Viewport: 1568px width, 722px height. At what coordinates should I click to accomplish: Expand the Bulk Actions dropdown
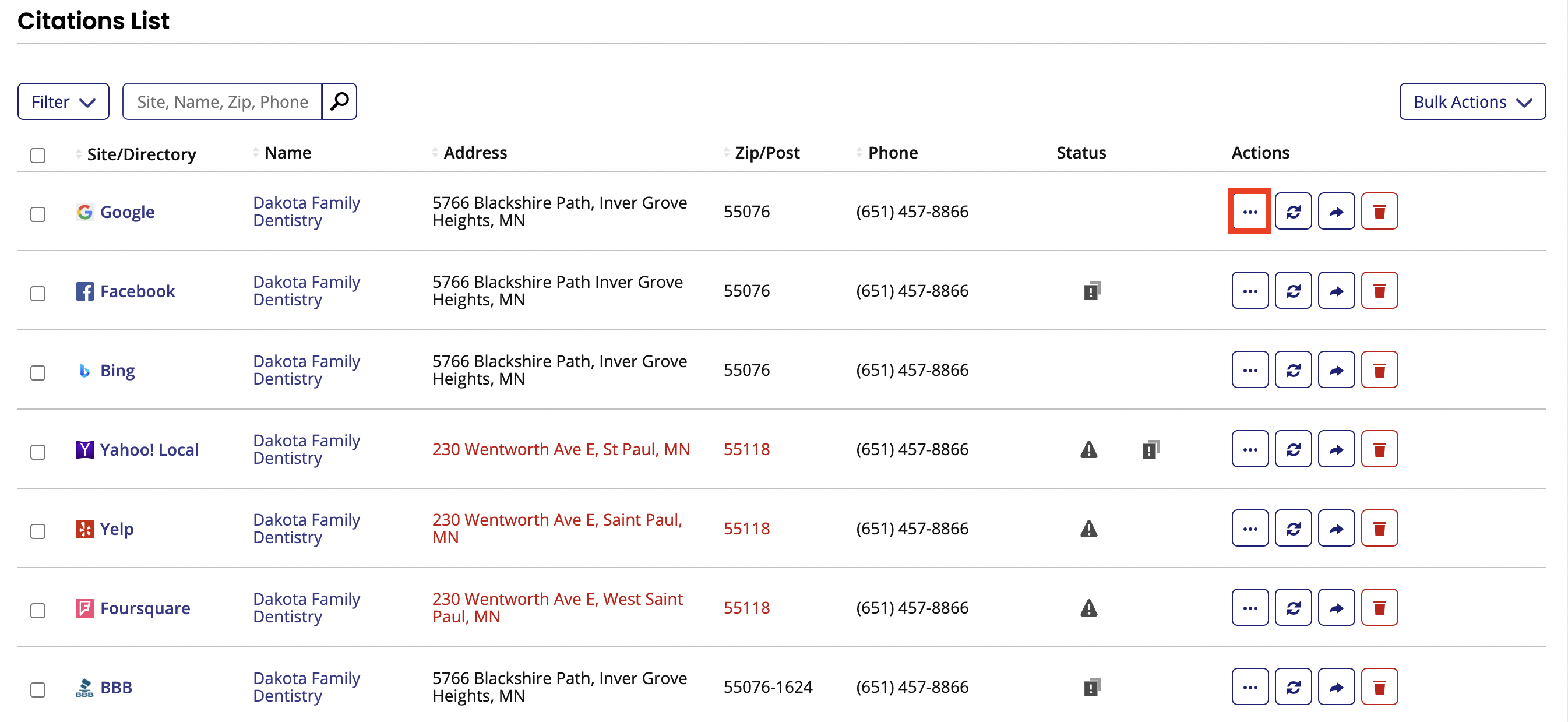coord(1472,101)
